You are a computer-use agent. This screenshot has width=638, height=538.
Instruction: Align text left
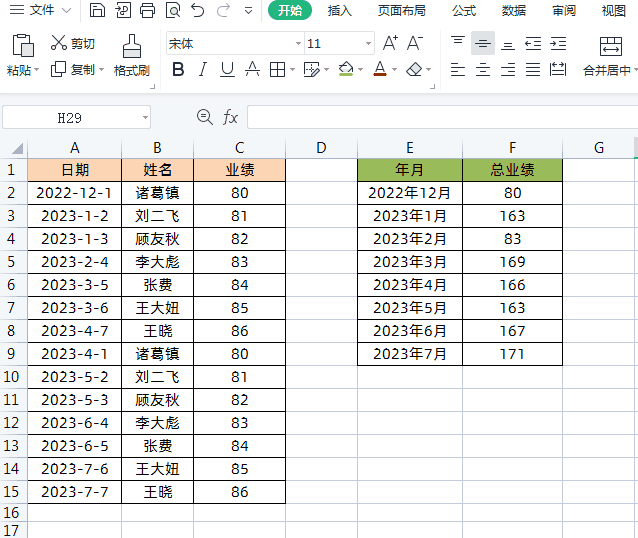[458, 70]
